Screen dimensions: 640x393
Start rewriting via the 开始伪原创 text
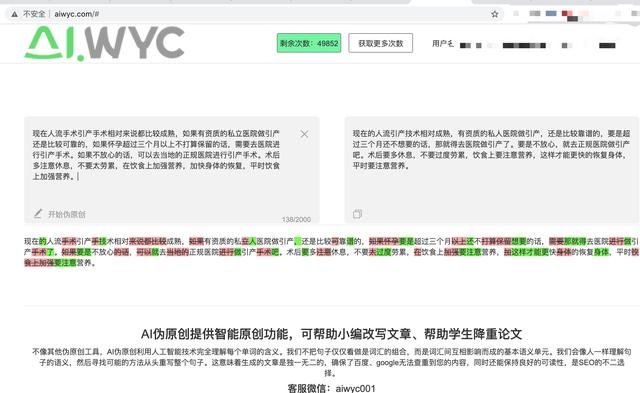point(67,214)
